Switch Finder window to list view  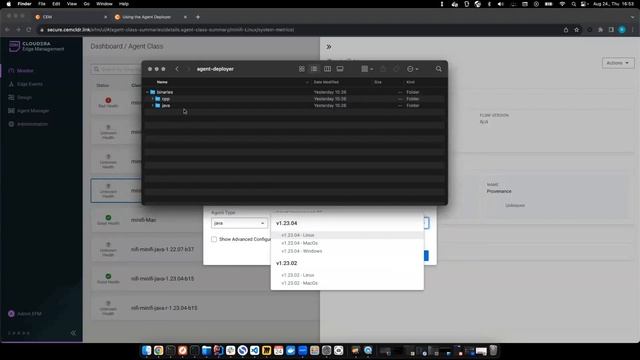314,69
